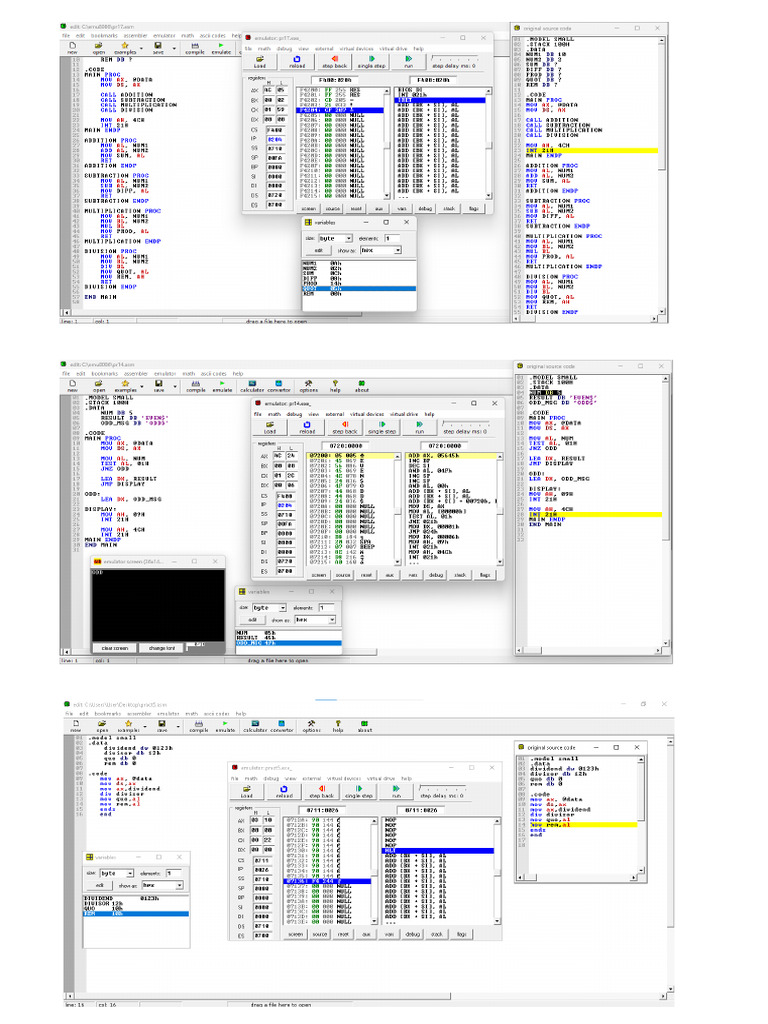This screenshot has width=768, height=1024.
Task: Click reset button in prvt5 emulator window
Action: pyautogui.click(x=343, y=934)
